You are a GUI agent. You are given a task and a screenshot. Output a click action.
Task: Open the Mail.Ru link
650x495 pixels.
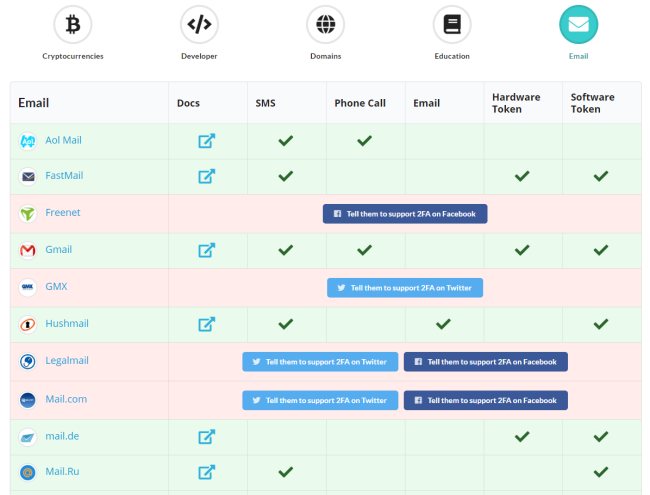tap(62, 471)
